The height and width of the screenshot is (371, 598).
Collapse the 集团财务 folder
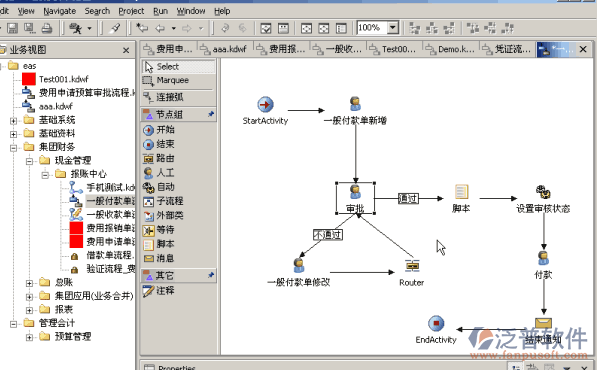tap(13, 148)
